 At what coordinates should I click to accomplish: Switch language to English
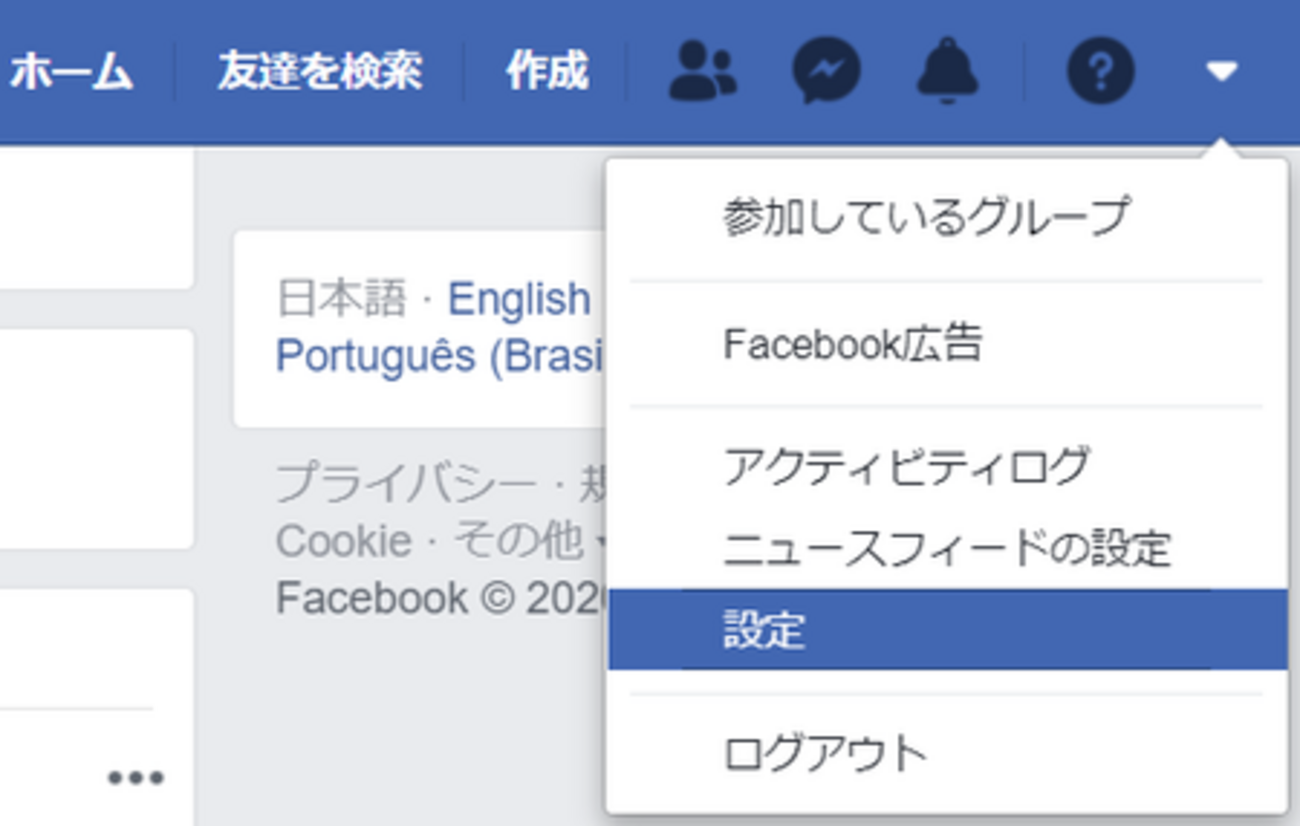click(519, 299)
